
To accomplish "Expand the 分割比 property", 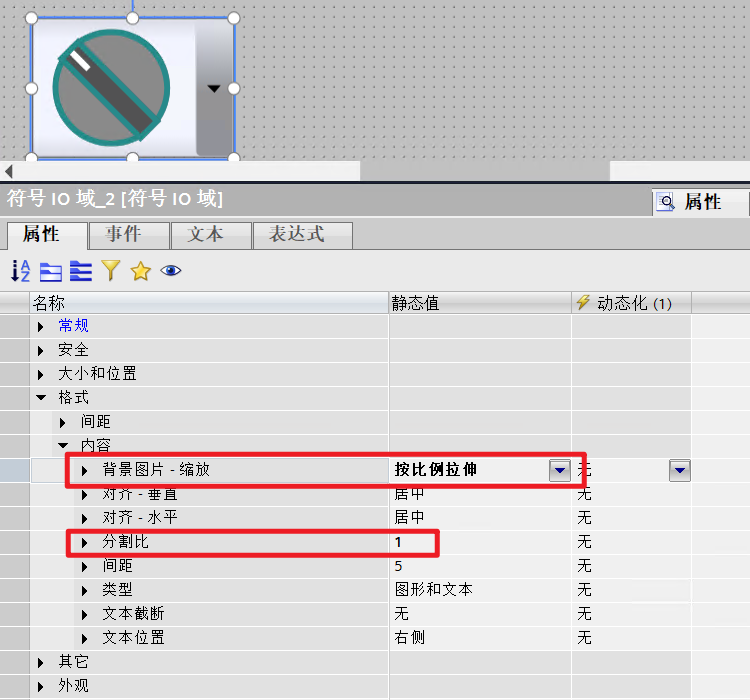I will coord(85,543).
